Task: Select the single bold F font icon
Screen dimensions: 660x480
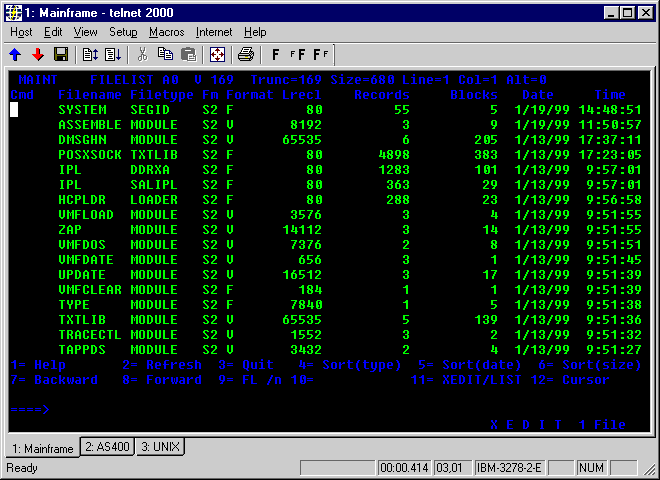Action: pyautogui.click(x=276, y=54)
